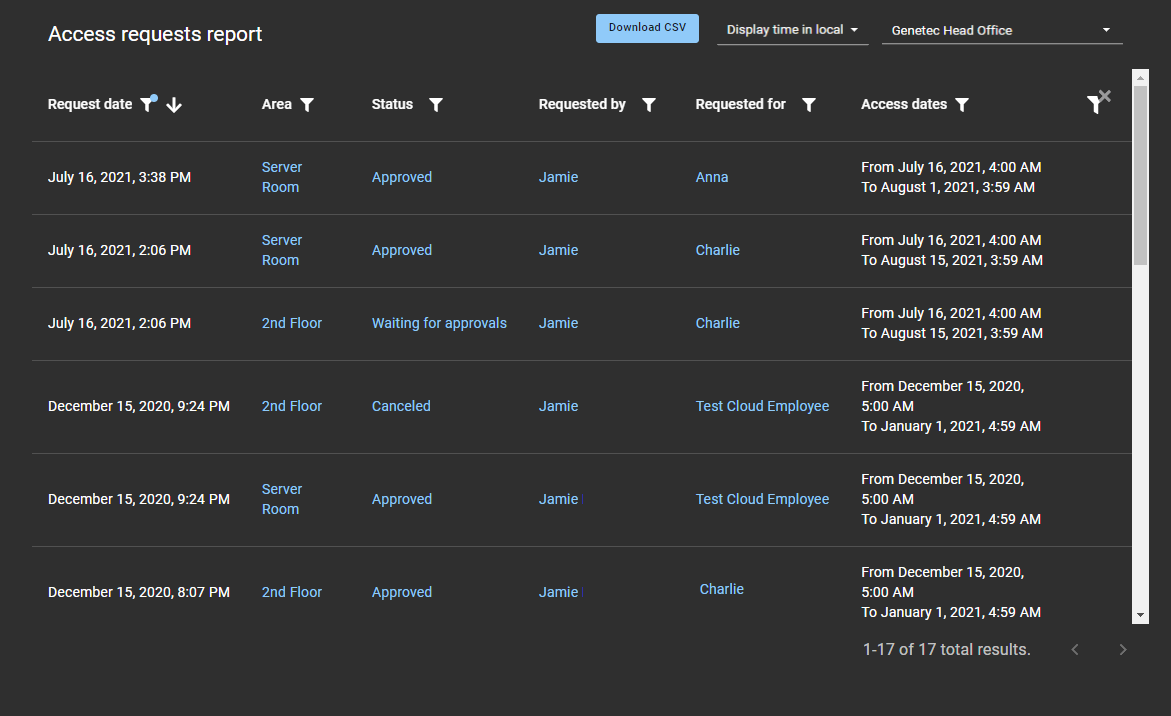This screenshot has width=1171, height=716.
Task: Open the Access dates filter
Action: tap(962, 105)
